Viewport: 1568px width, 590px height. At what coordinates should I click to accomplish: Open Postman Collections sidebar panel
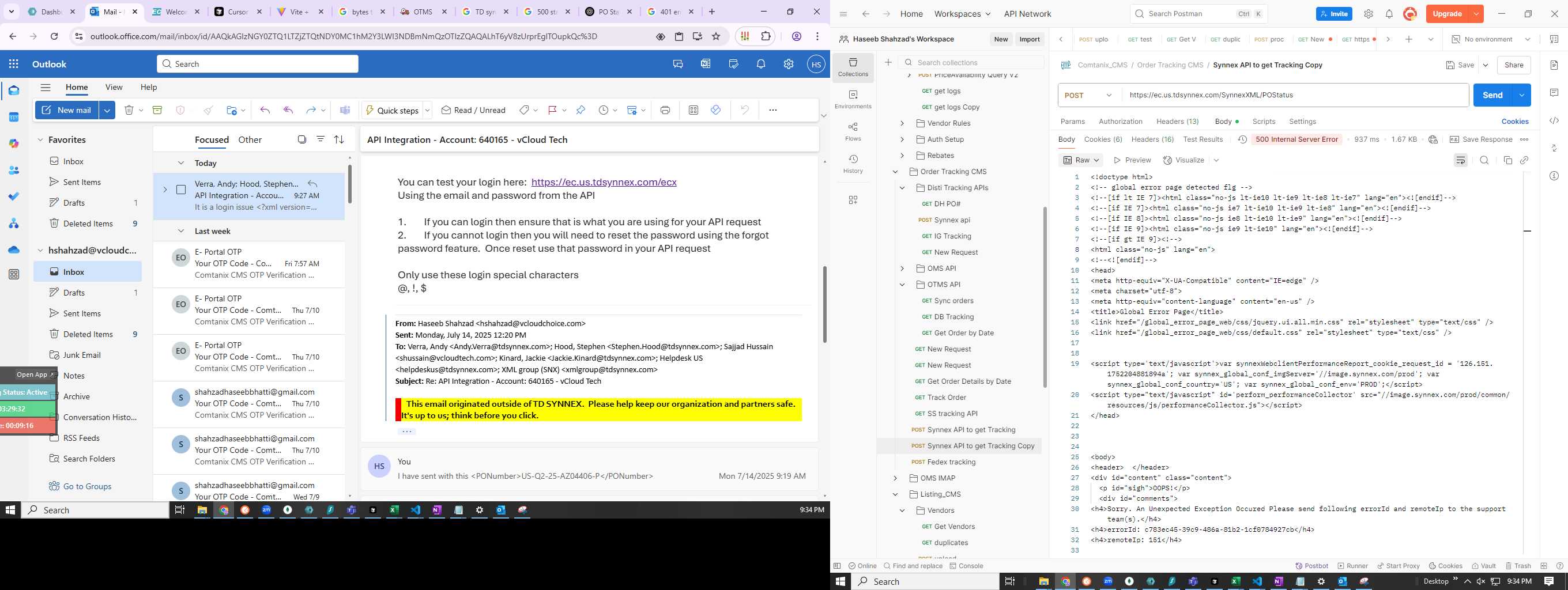click(x=853, y=67)
